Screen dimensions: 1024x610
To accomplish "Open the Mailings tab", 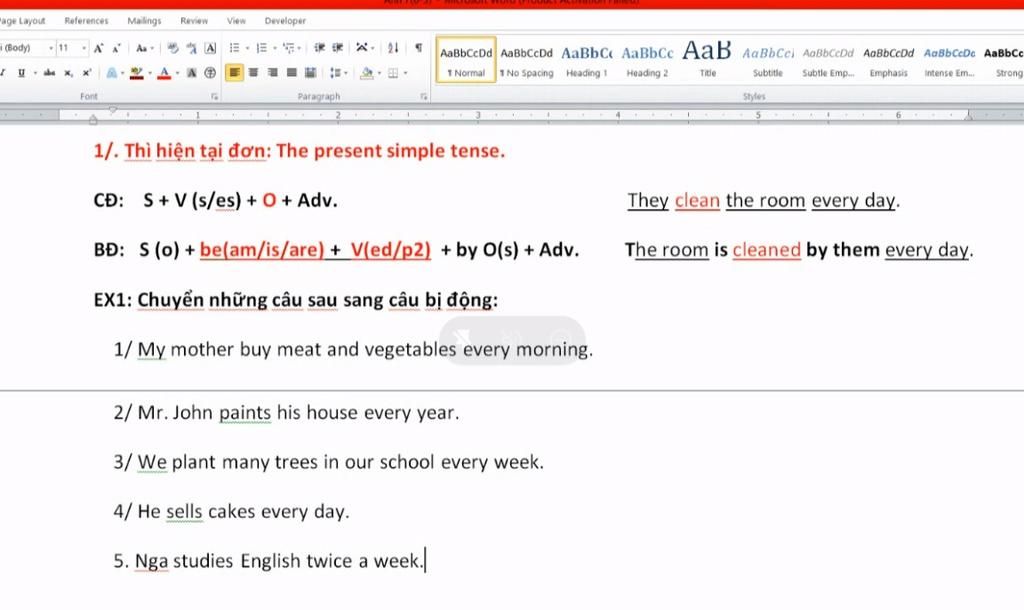I will [x=144, y=21].
